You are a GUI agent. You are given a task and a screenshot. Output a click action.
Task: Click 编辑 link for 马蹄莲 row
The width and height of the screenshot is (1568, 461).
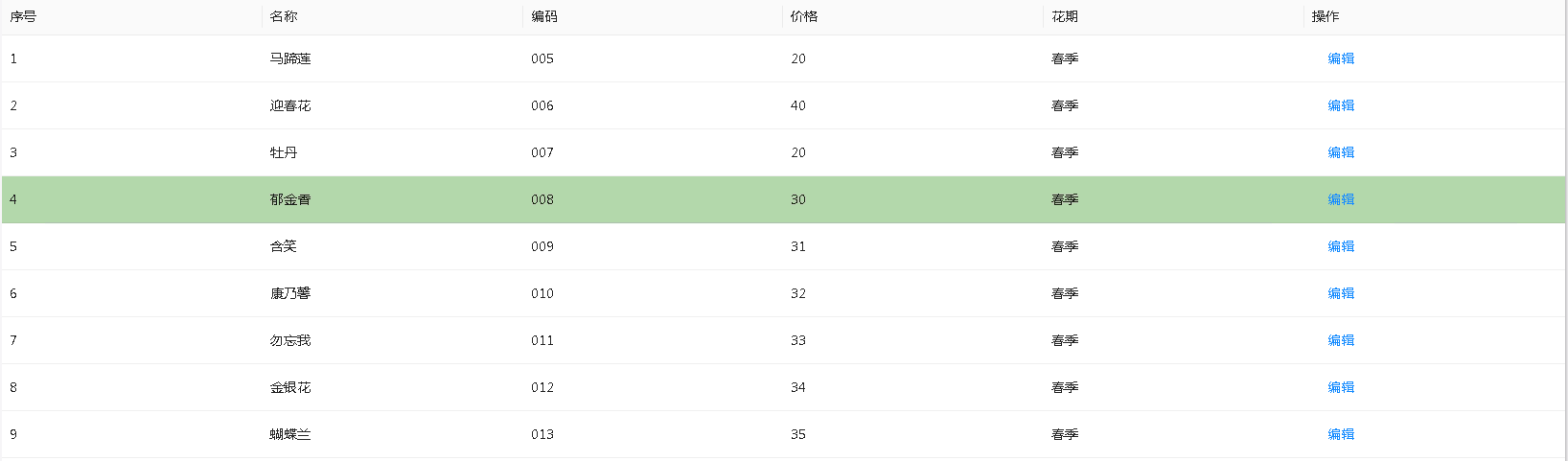tap(1341, 58)
